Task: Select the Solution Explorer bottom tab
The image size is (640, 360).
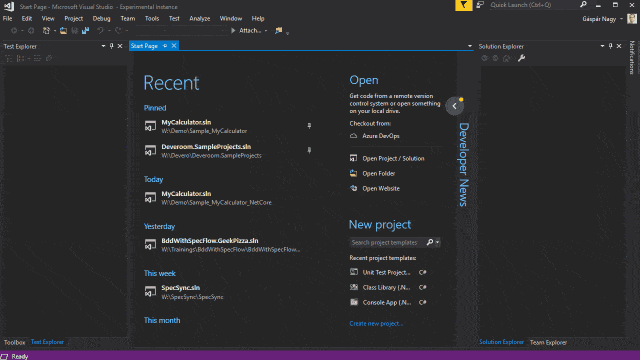Action: (x=501, y=342)
